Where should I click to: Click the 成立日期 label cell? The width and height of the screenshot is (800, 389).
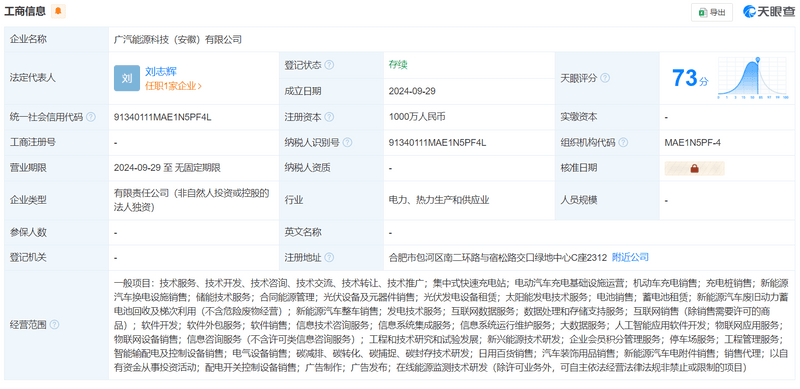(x=332, y=91)
